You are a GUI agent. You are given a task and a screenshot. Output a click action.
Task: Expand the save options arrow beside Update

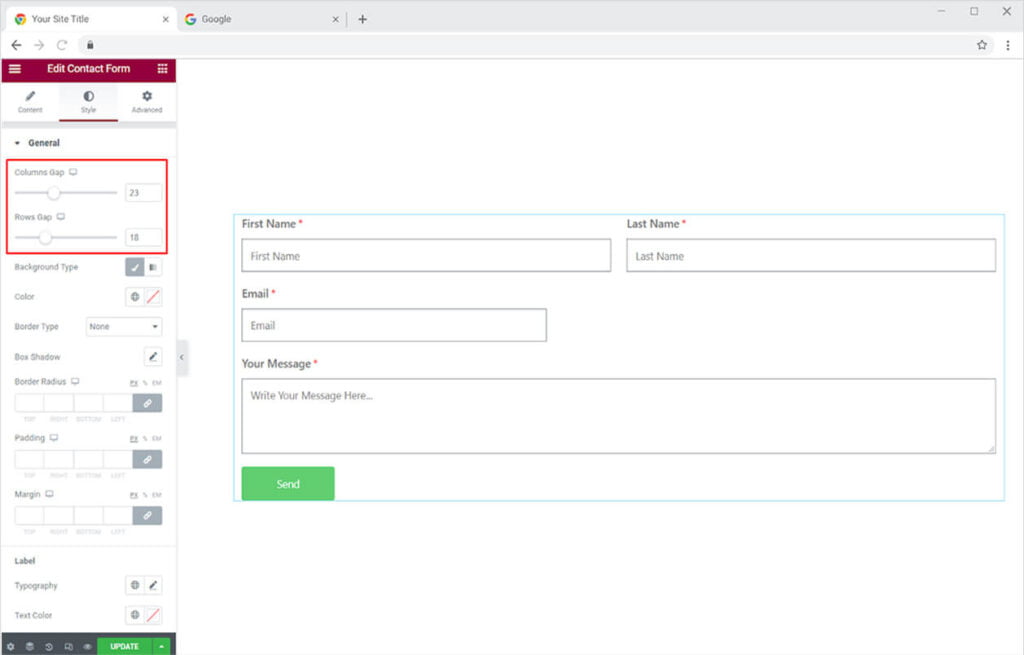(161, 647)
